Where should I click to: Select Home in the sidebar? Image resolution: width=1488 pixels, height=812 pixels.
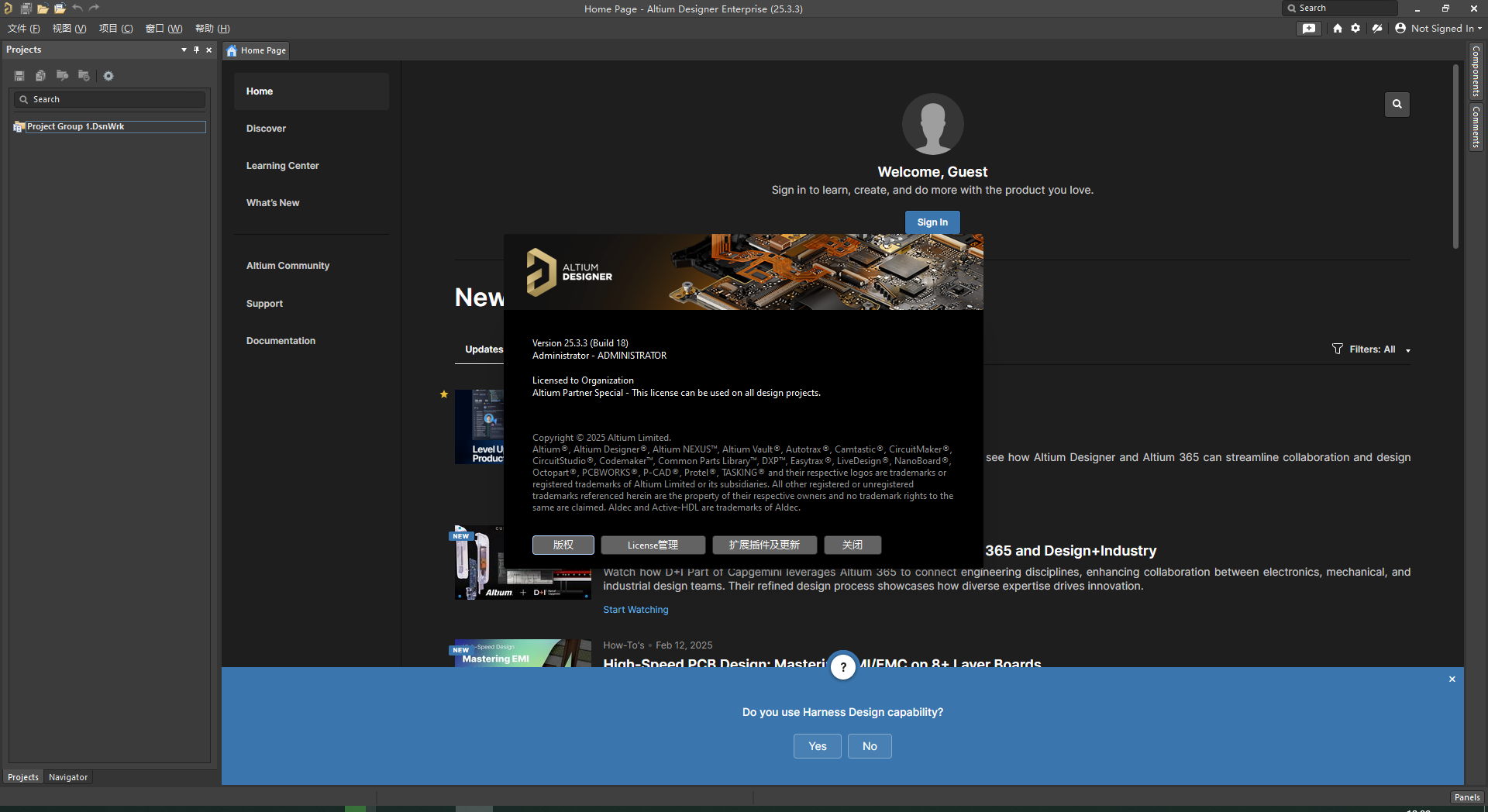(312, 91)
